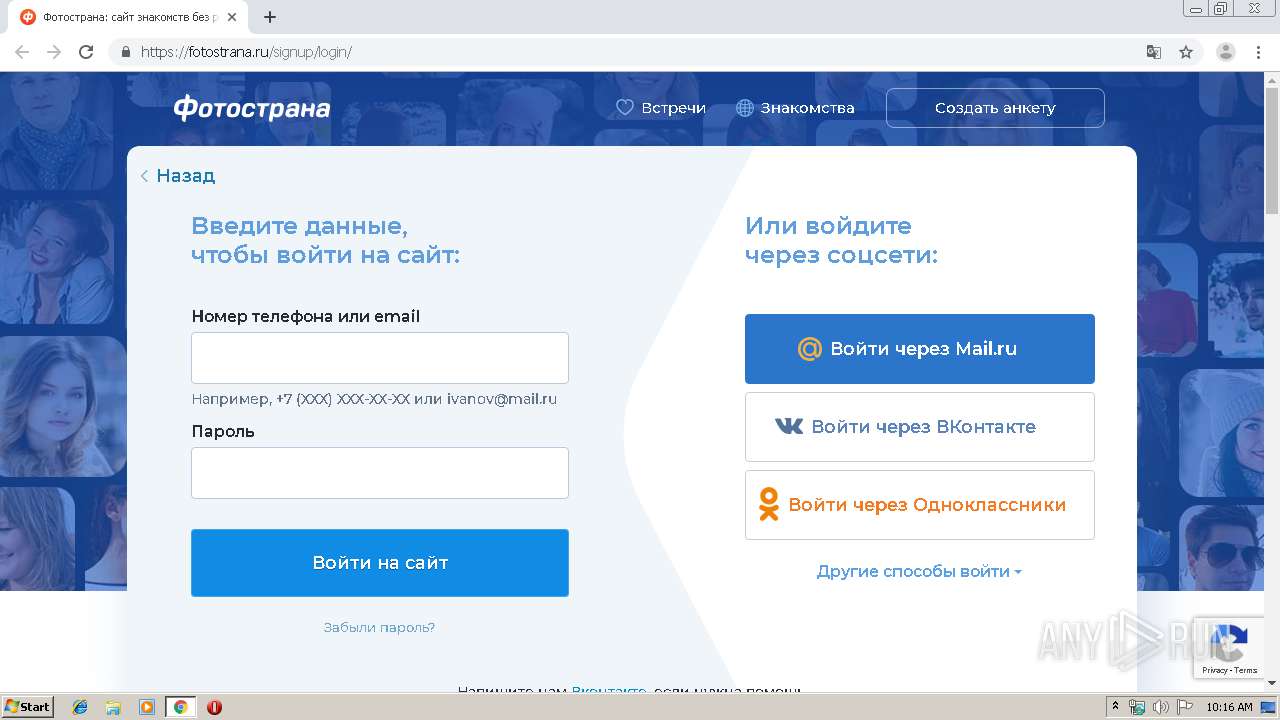Open Забыли пароль? link
Screen dimensions: 1280x720
tap(379, 628)
